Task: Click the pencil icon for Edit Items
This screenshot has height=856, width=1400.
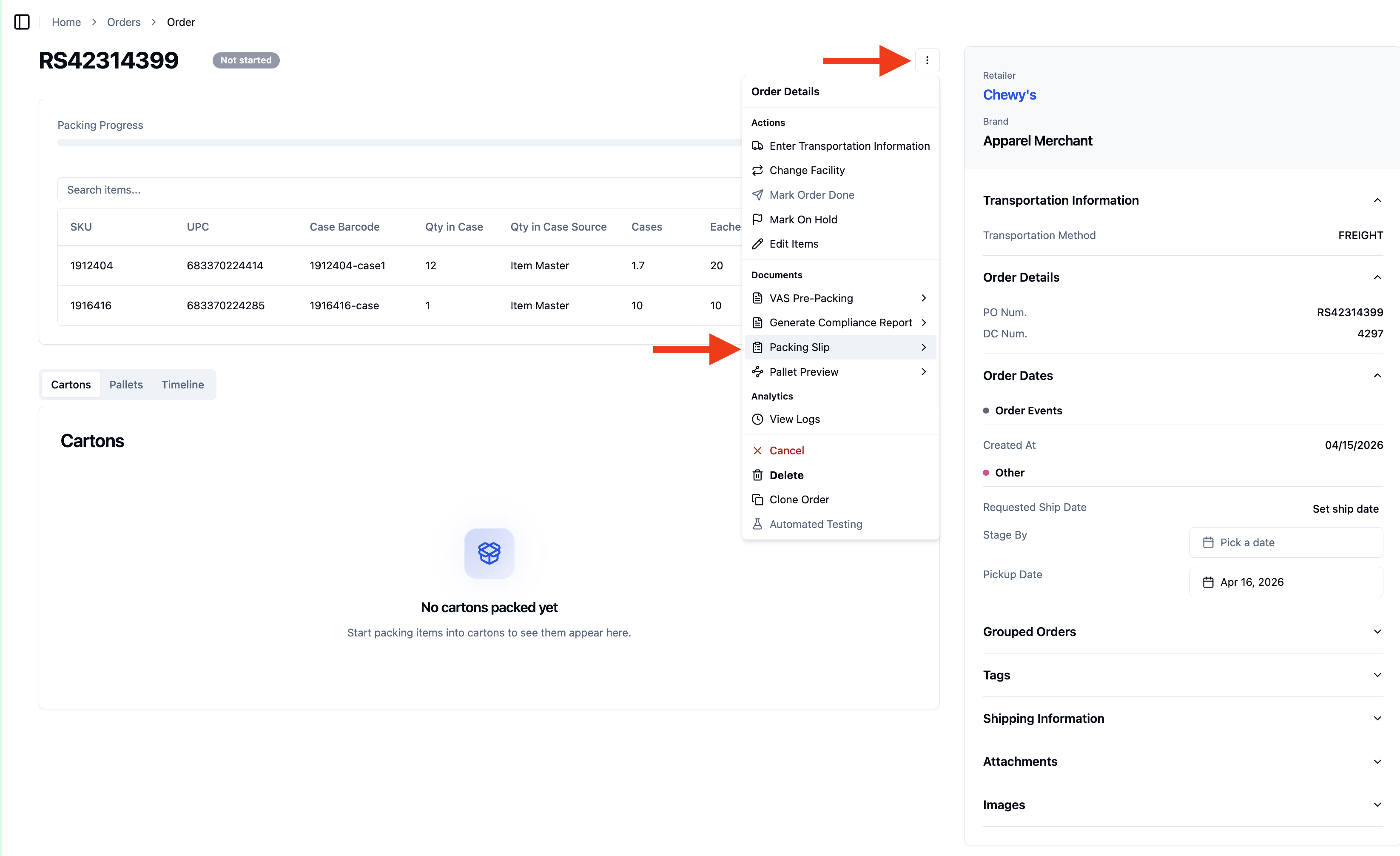Action: [757, 244]
